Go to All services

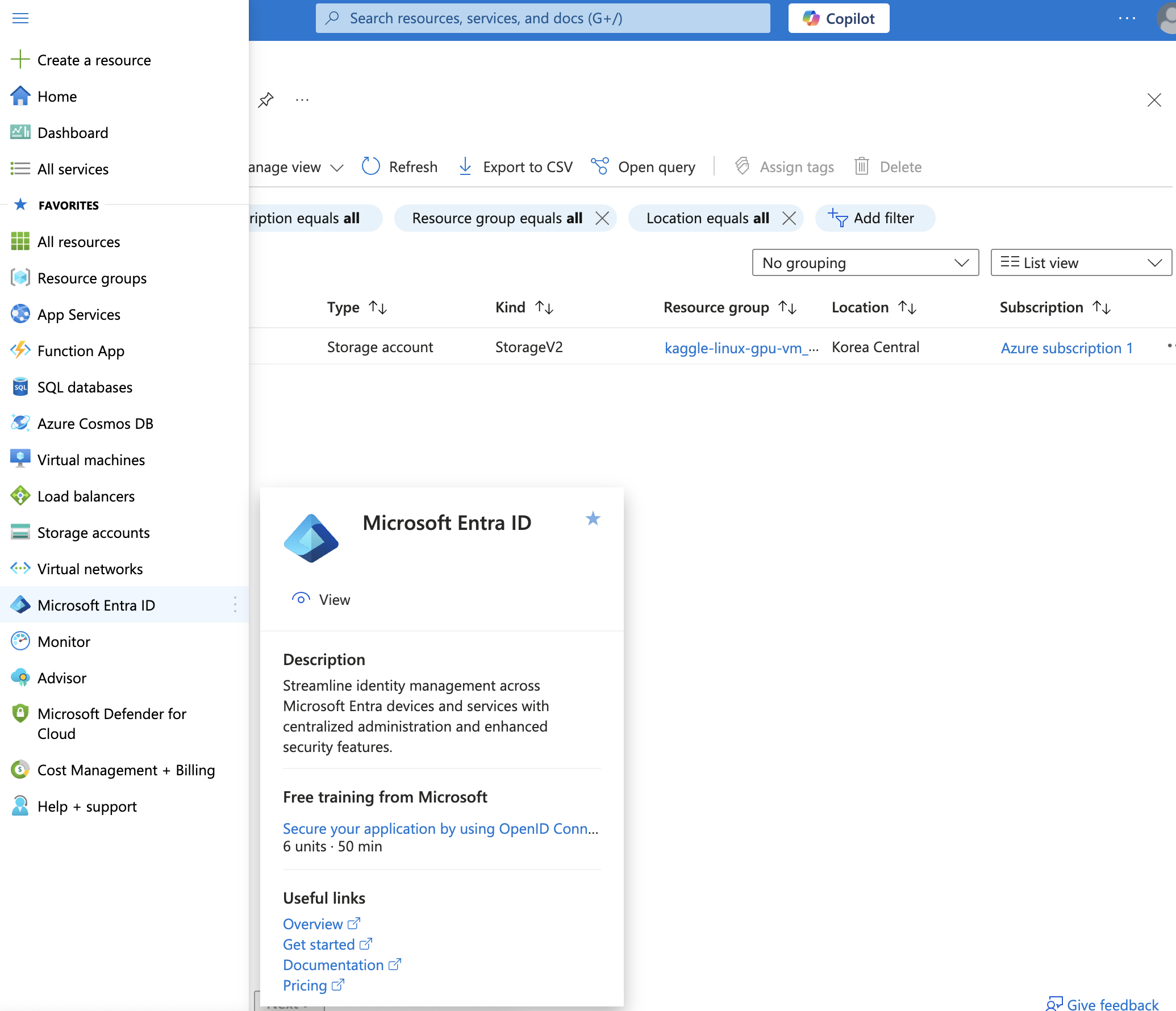[x=73, y=169]
